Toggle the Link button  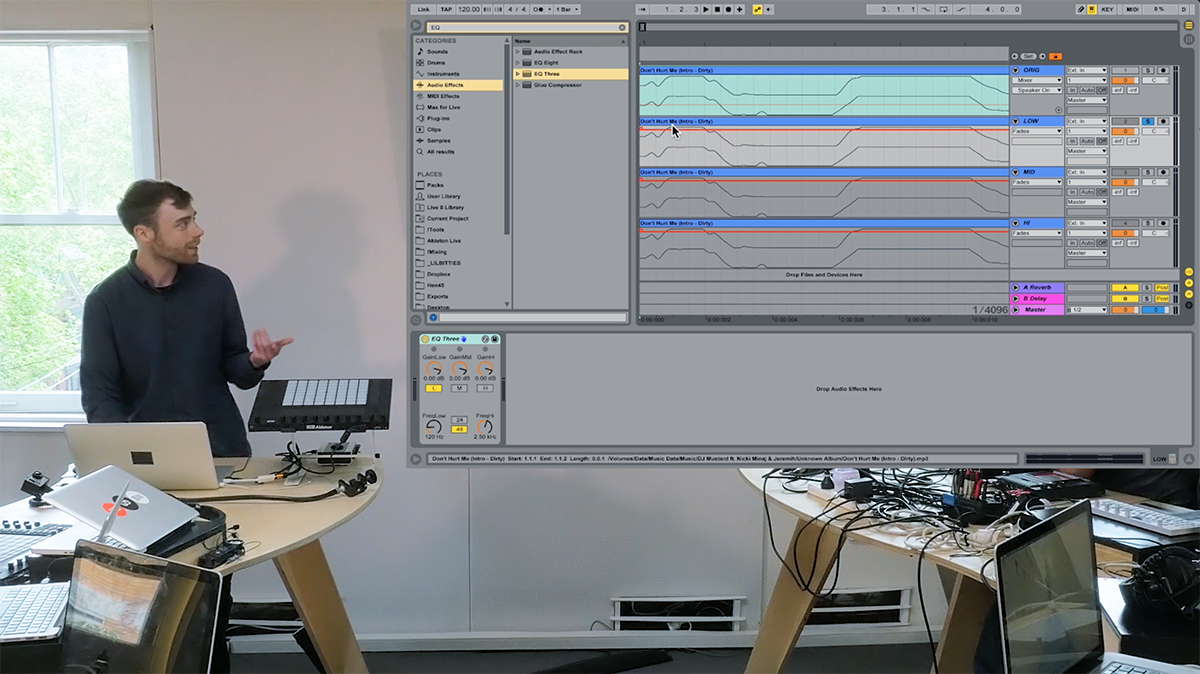click(424, 9)
